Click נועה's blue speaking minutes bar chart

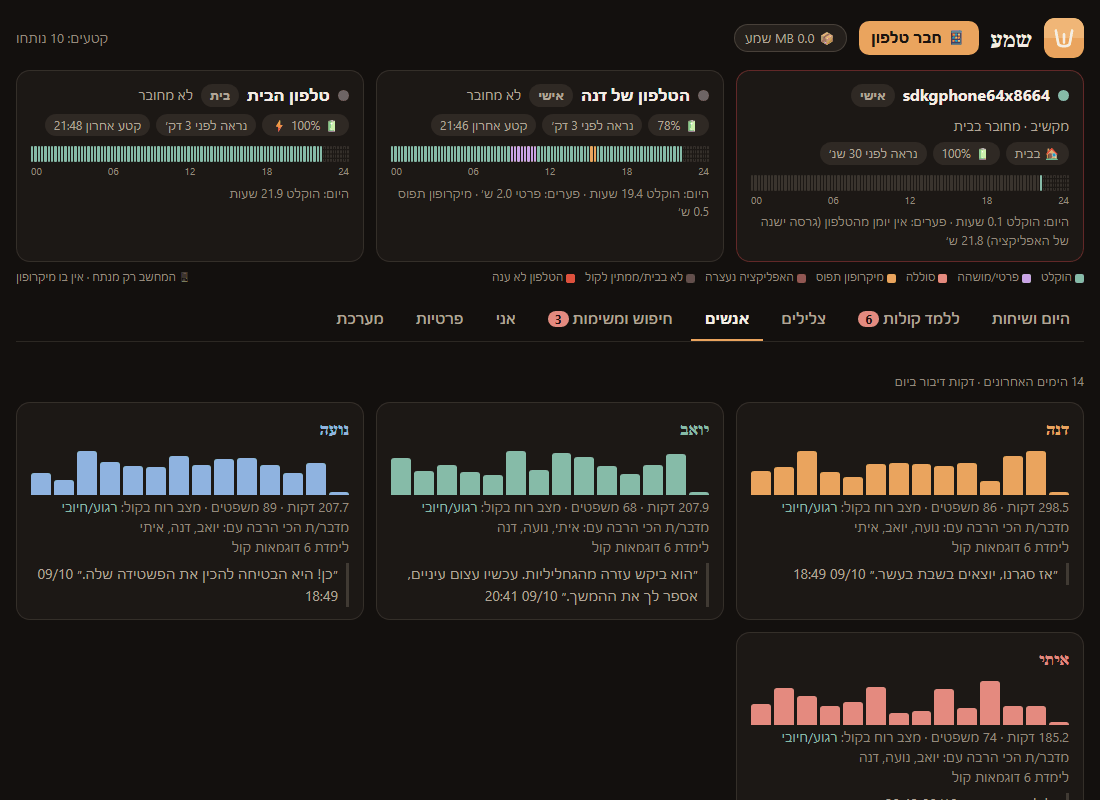[x=189, y=473]
